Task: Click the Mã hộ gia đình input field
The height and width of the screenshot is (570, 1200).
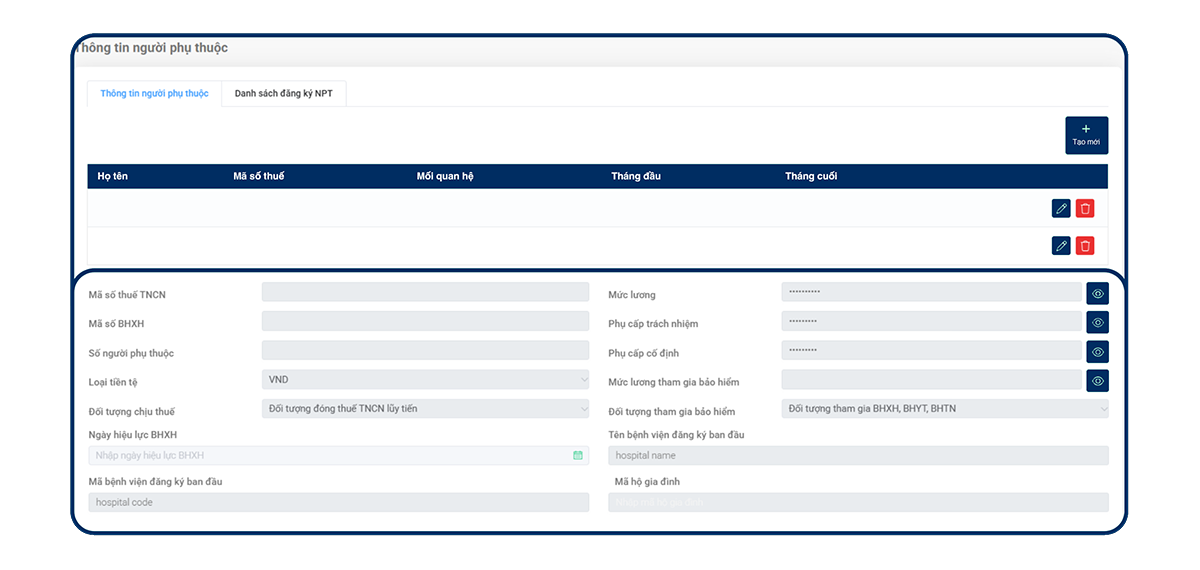Action: tap(858, 502)
